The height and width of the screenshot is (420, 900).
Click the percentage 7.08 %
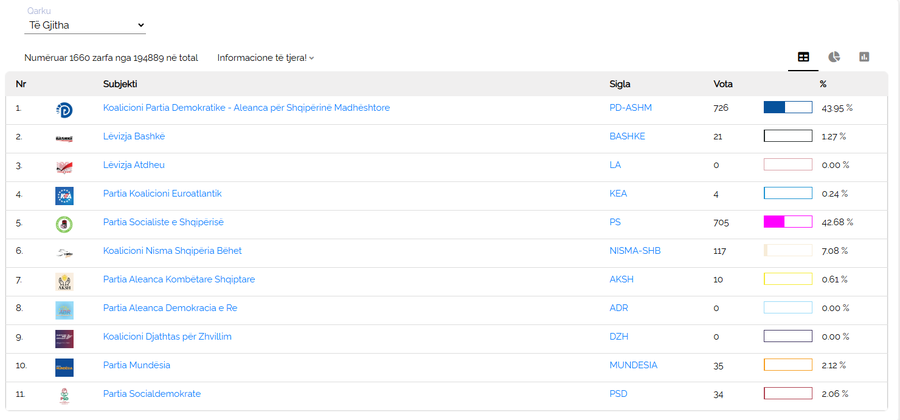tap(835, 251)
